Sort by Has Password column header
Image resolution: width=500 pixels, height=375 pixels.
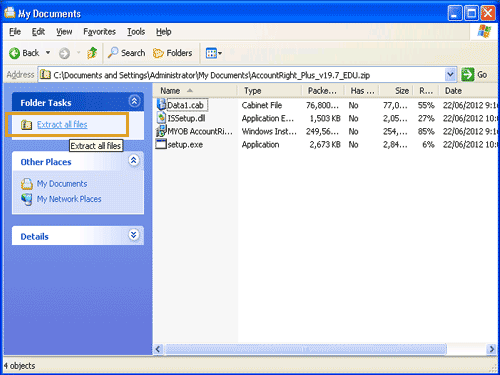pos(362,91)
